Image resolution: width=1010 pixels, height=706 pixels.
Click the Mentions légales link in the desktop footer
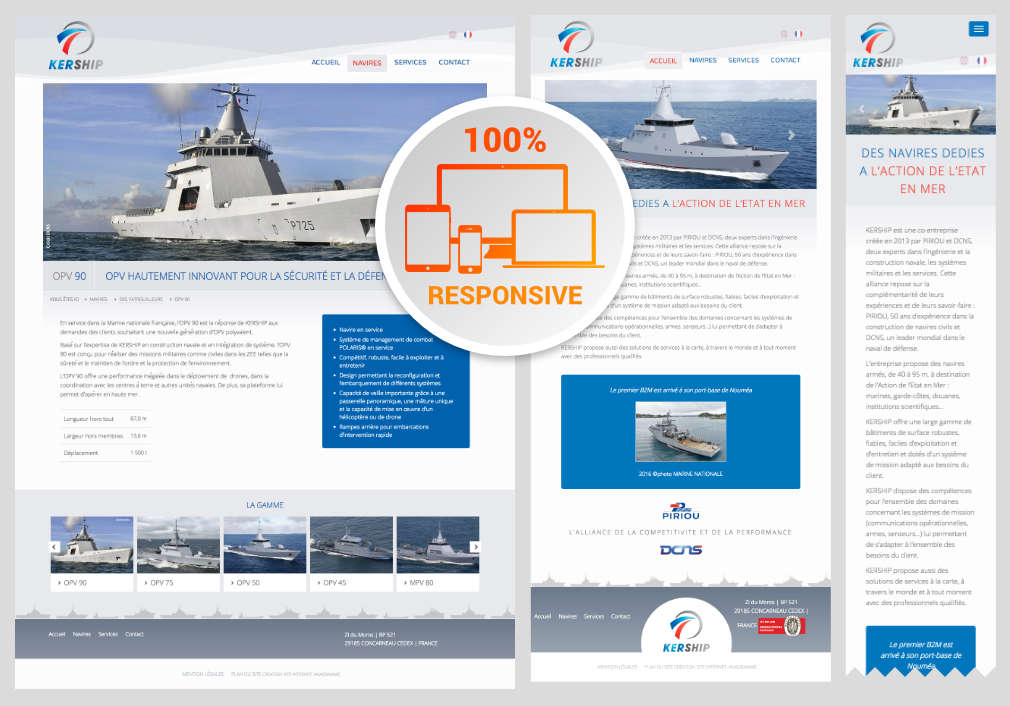coord(203,674)
